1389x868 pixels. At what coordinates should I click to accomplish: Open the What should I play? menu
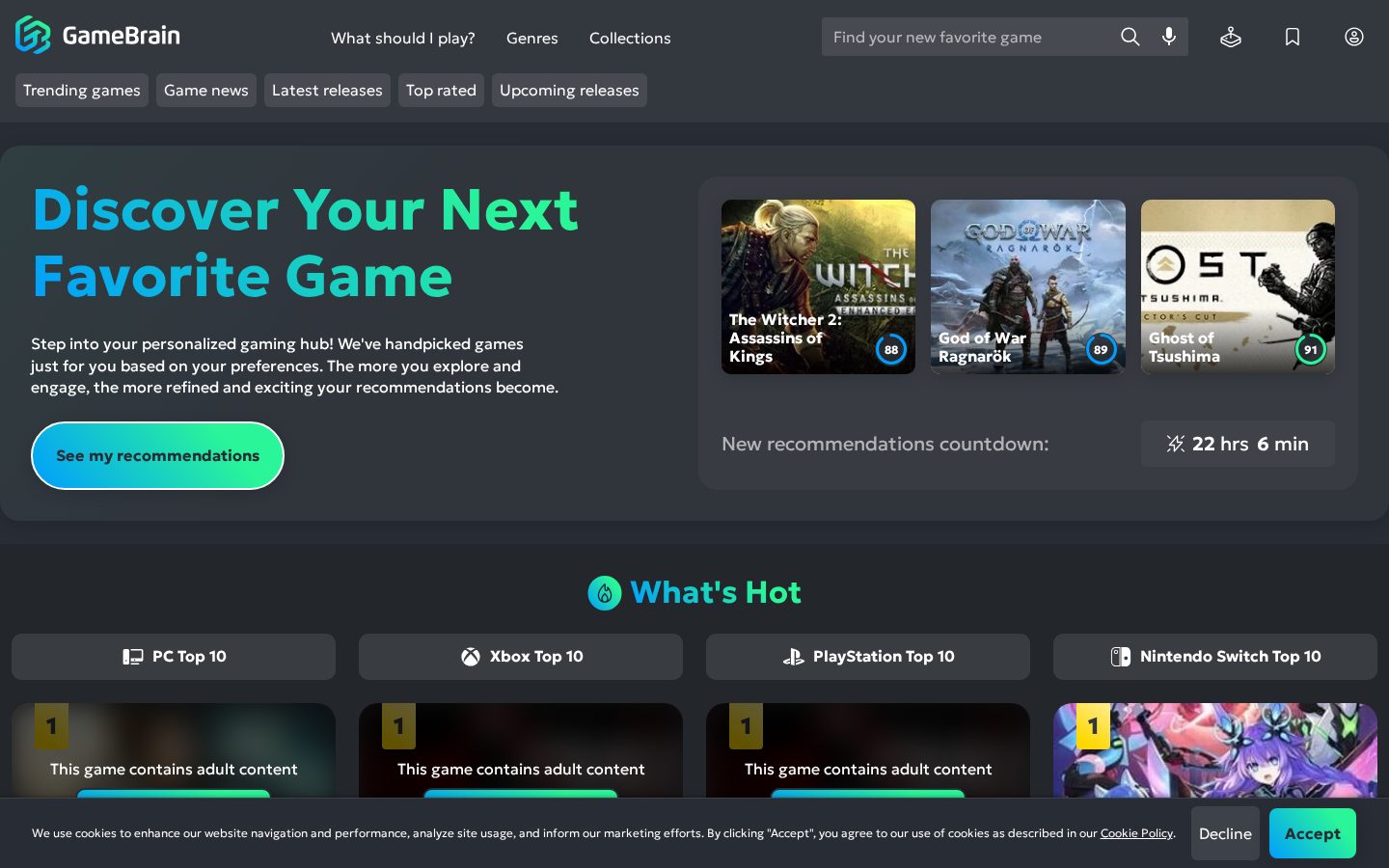pyautogui.click(x=403, y=38)
